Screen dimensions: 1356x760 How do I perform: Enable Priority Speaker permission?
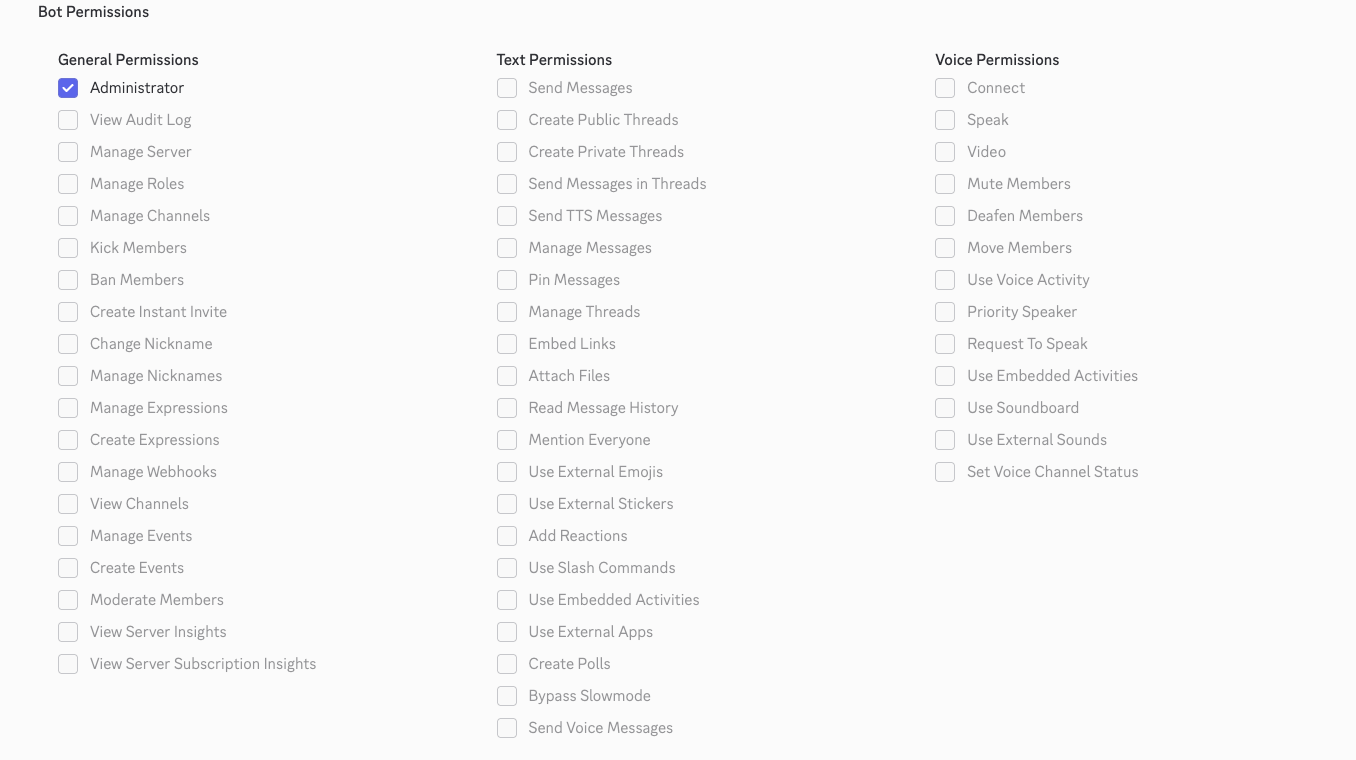click(x=945, y=312)
